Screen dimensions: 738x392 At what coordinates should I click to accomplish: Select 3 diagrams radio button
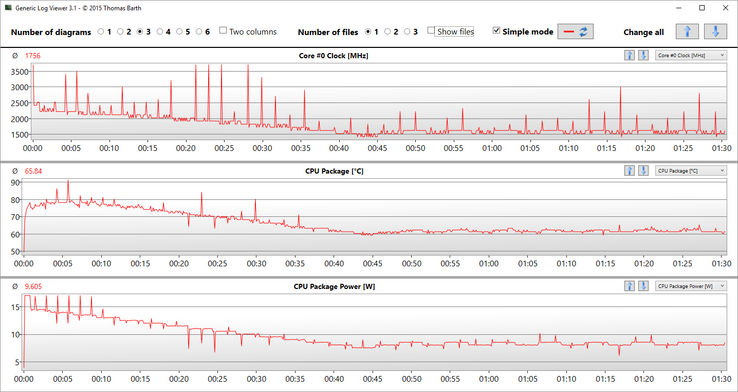[x=140, y=32]
